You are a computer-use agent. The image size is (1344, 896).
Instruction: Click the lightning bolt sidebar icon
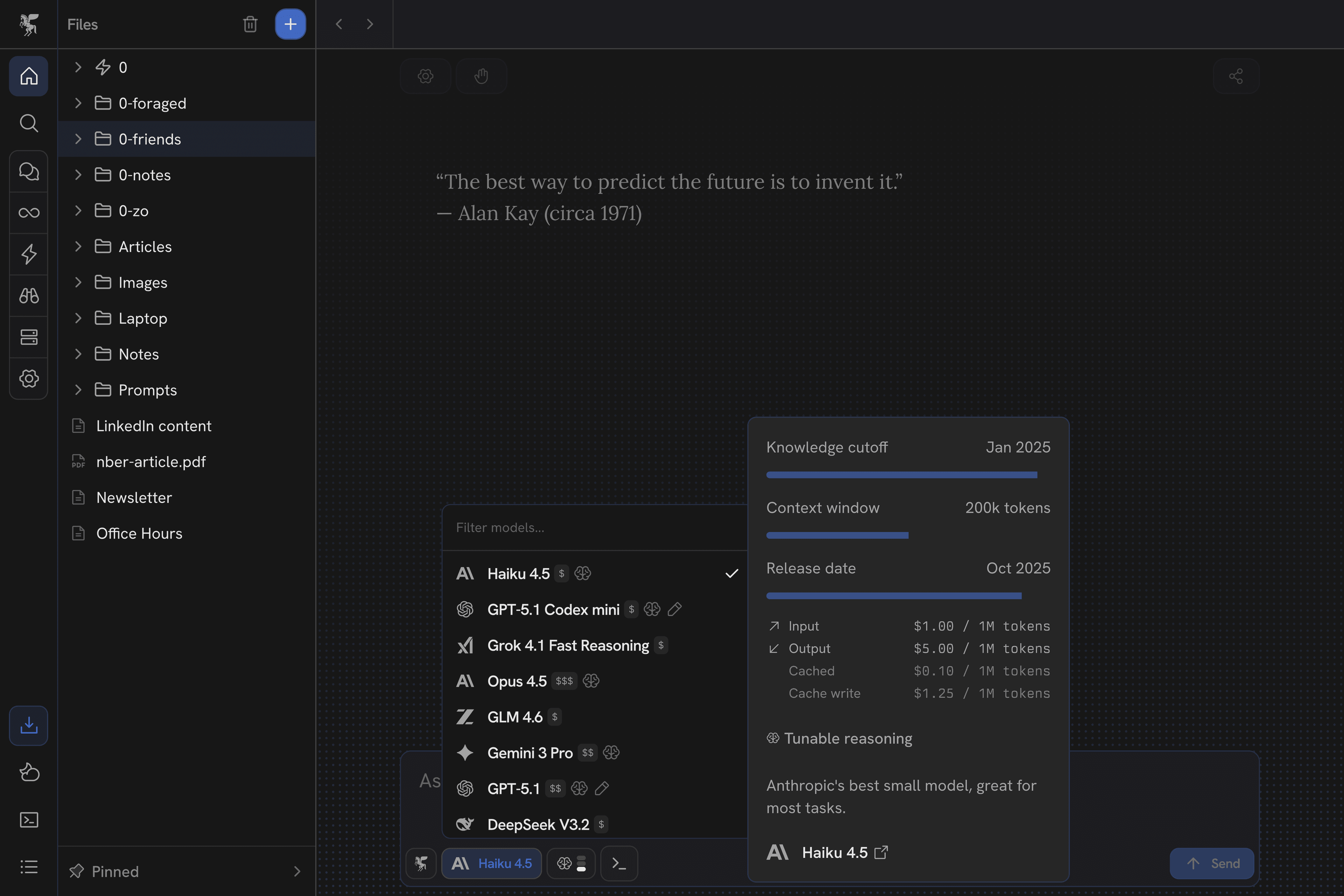pos(29,254)
